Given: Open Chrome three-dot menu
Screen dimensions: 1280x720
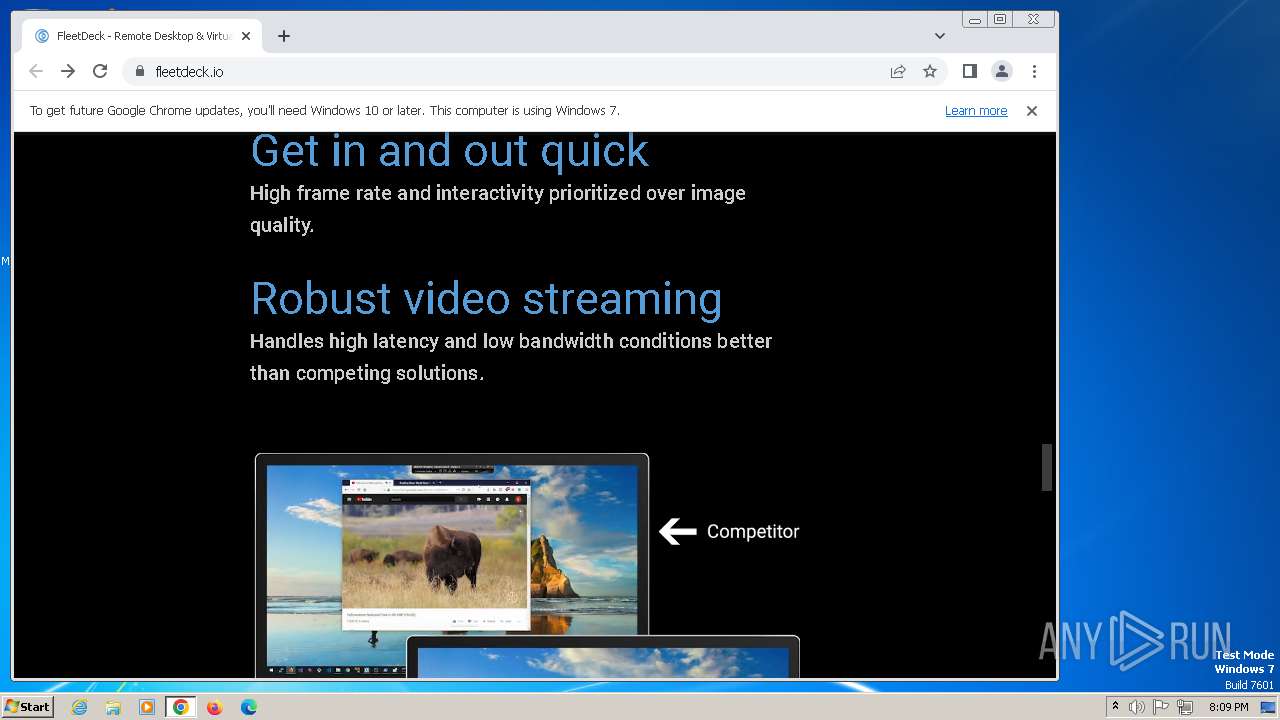Looking at the screenshot, I should point(1034,71).
